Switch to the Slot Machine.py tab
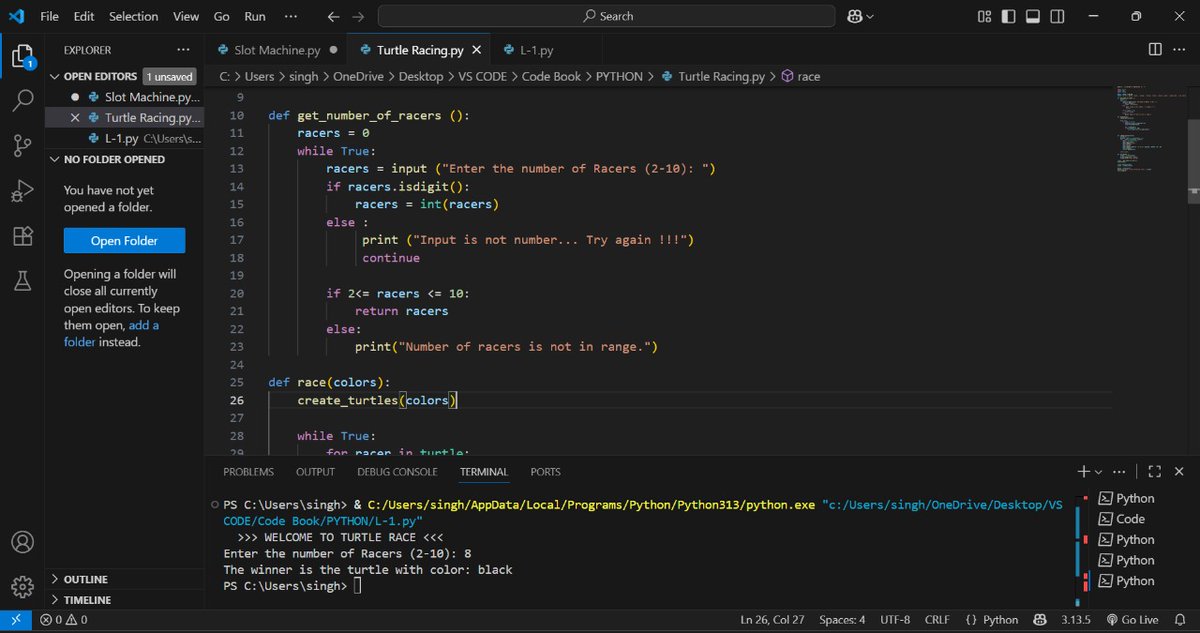Image resolution: width=1200 pixels, height=633 pixels. [277, 50]
